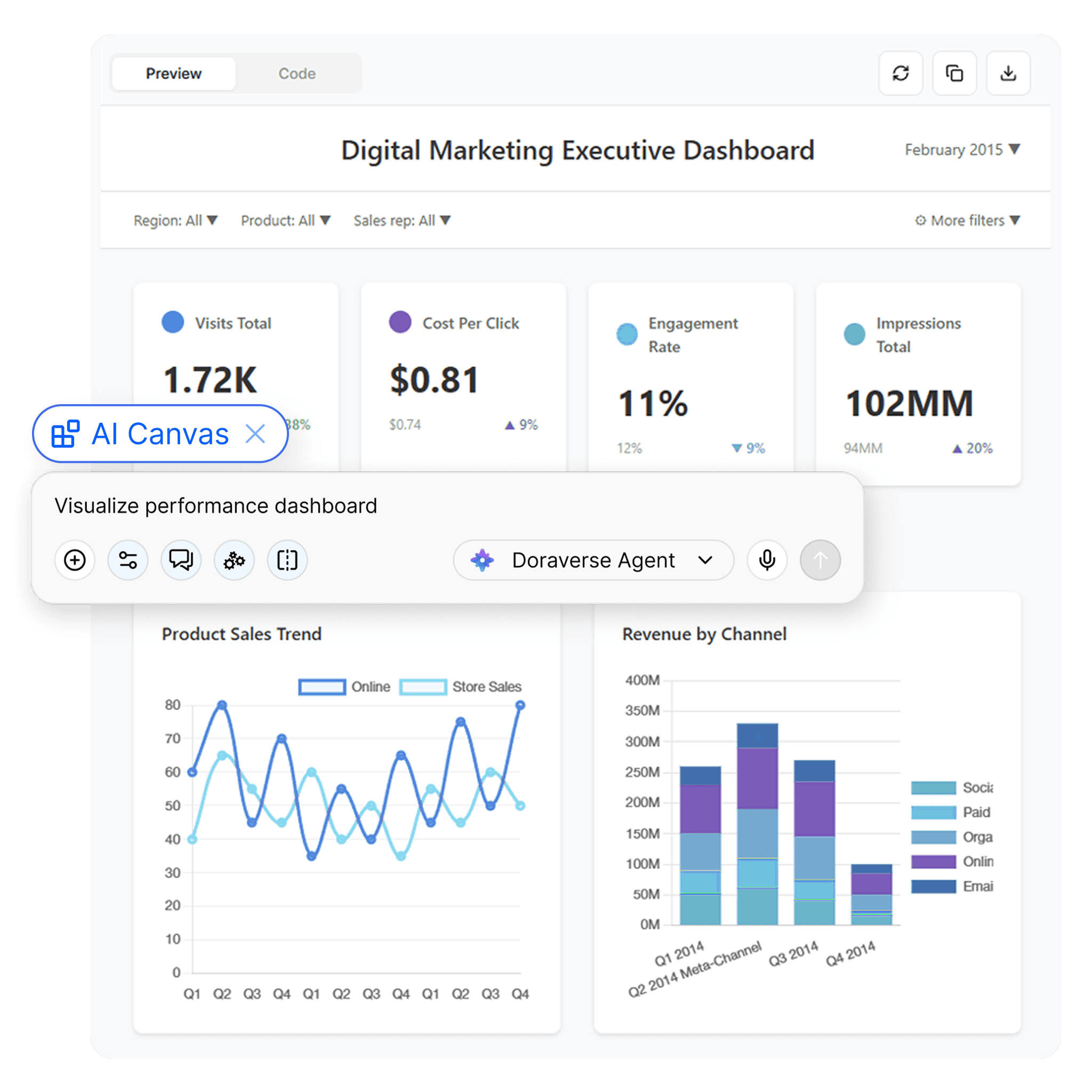This screenshot has height=1092, width=1092.
Task: Click the gears automation icon
Action: point(234,560)
